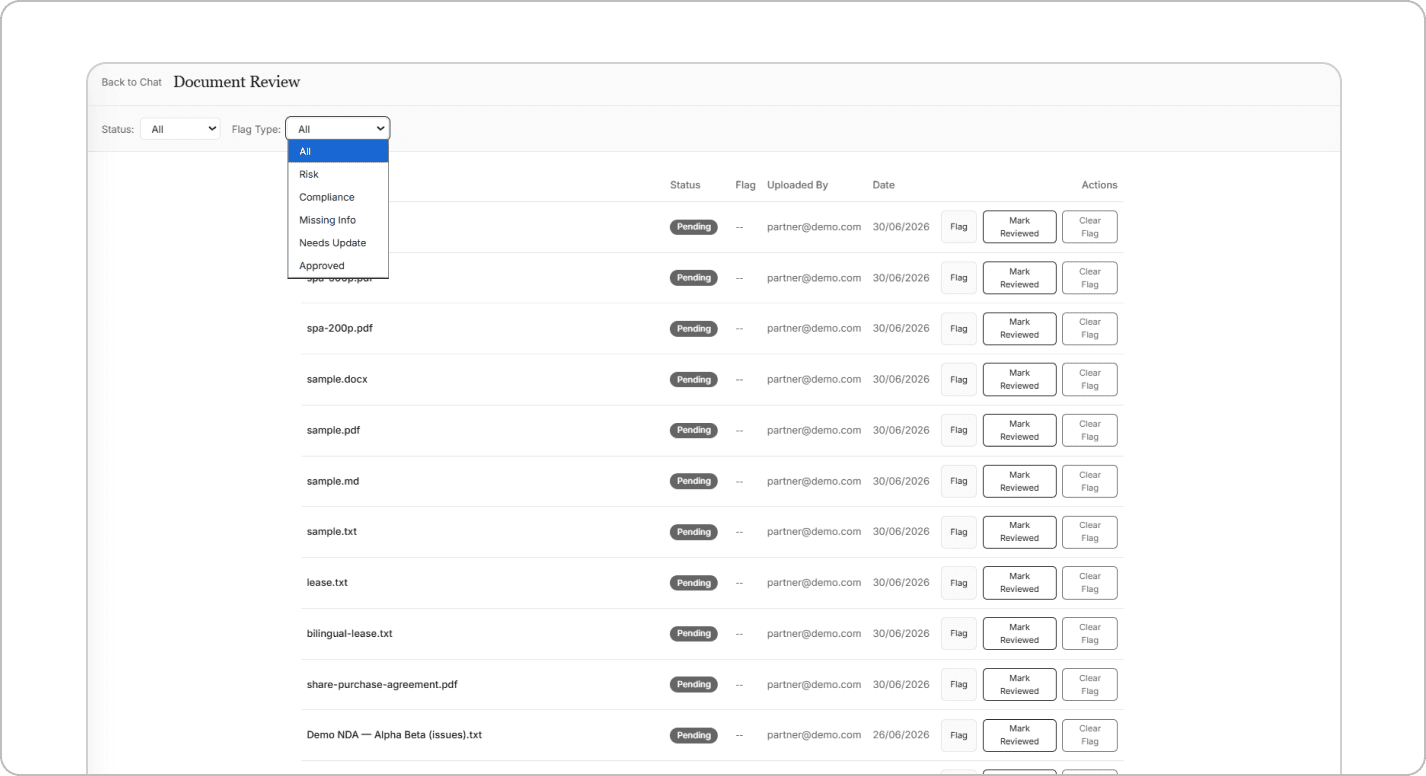
Task: Flag the spa-200p.pdf document
Action: 959,329
